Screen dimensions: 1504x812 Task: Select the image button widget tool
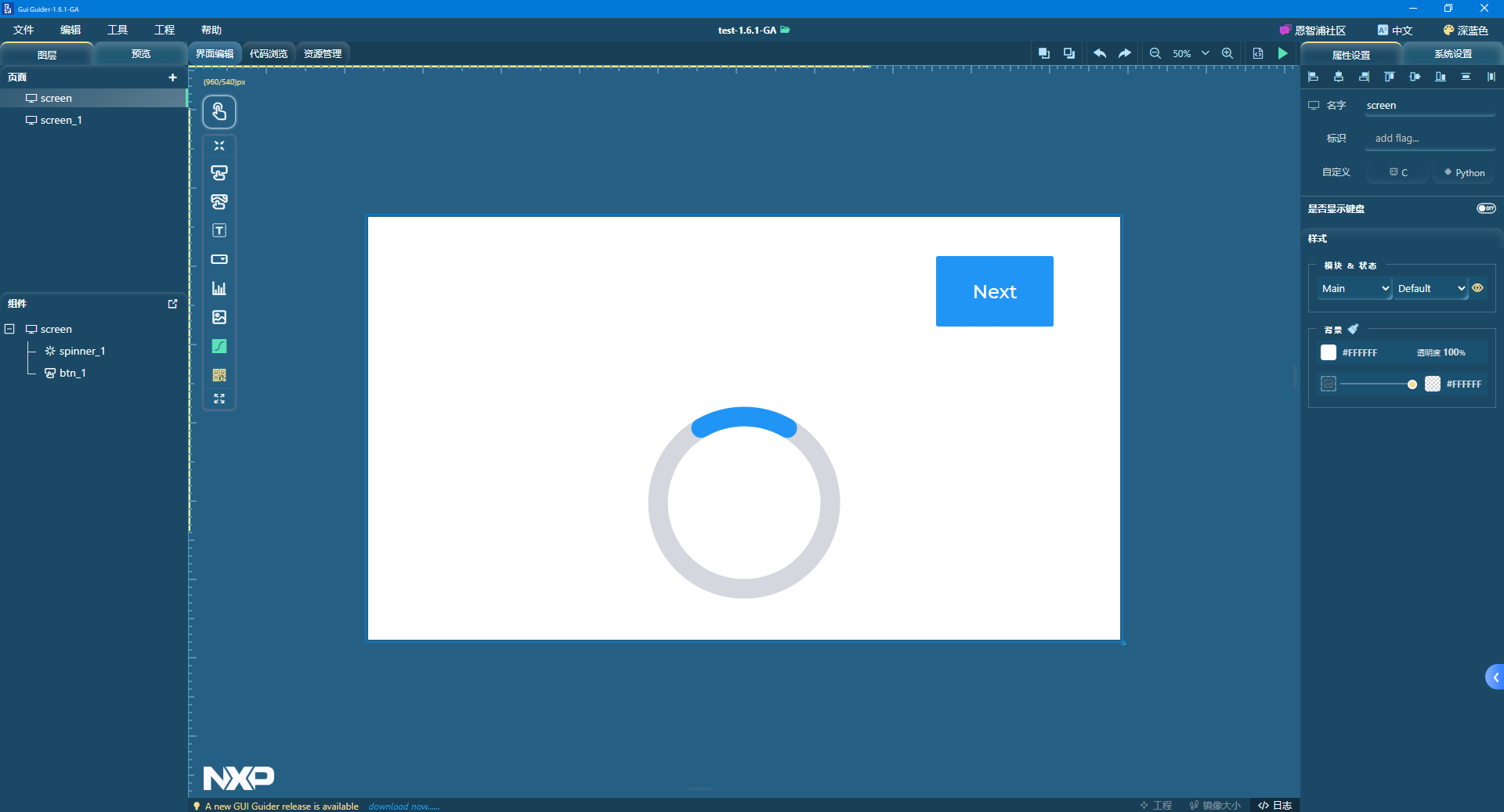click(x=219, y=202)
